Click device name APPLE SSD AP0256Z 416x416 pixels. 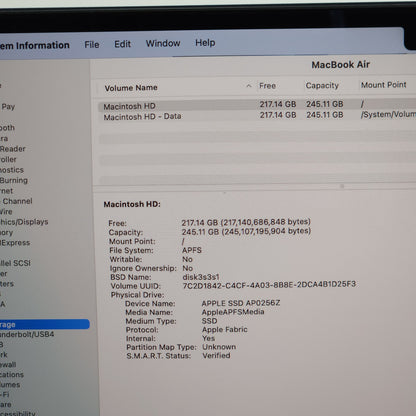[241, 303]
